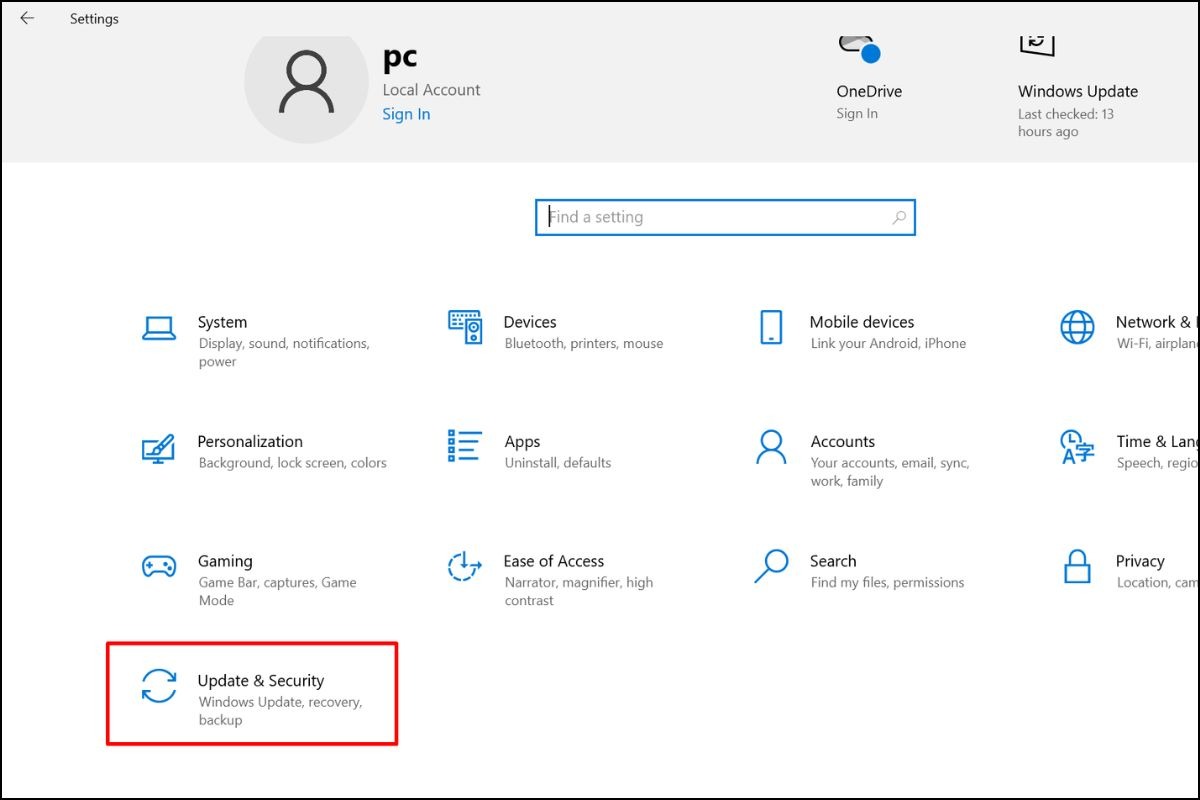Image resolution: width=1200 pixels, height=800 pixels.
Task: Click the System laptop icon
Action: click(159, 328)
